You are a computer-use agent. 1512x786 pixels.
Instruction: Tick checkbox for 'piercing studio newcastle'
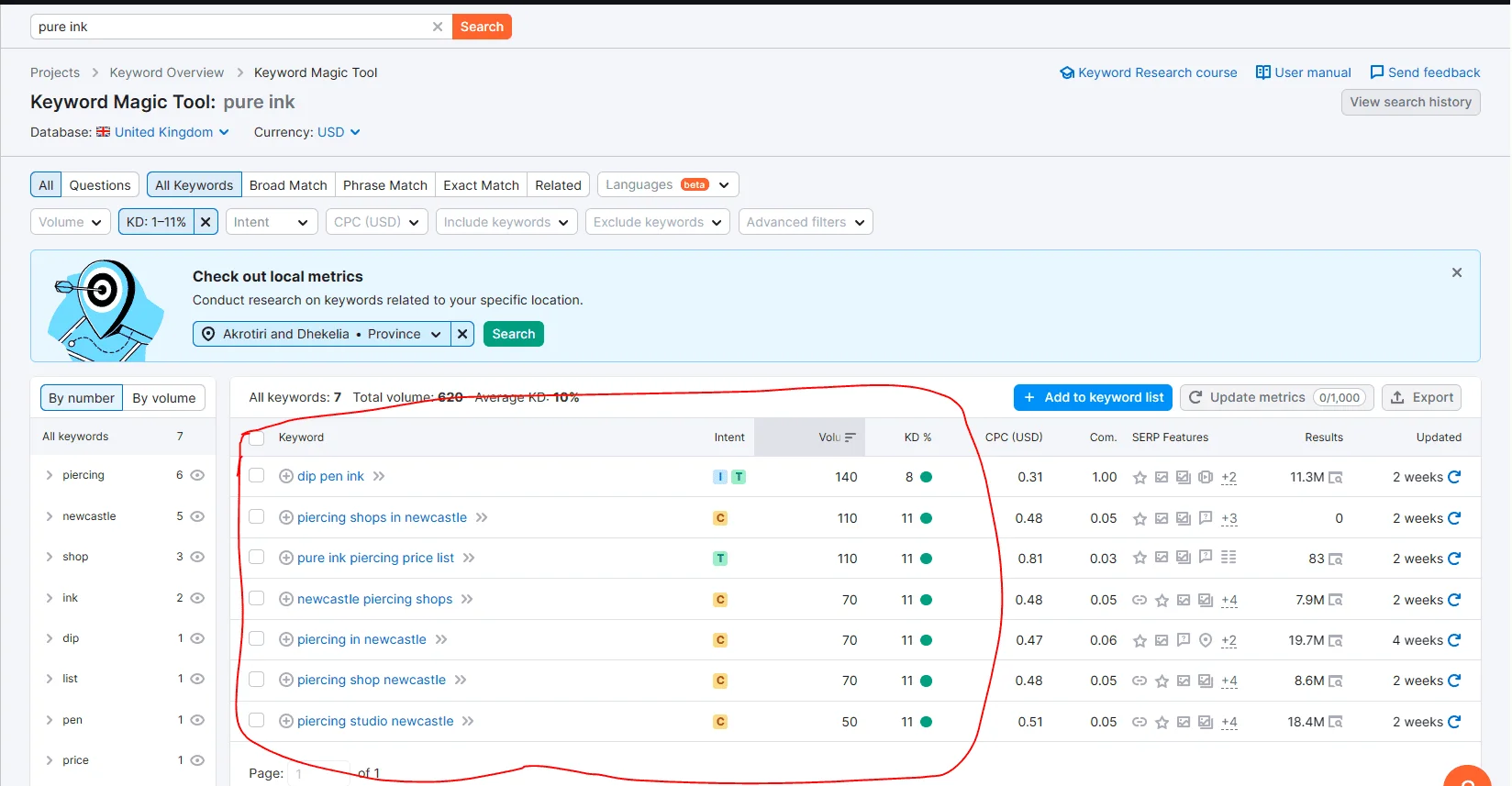[x=257, y=721]
